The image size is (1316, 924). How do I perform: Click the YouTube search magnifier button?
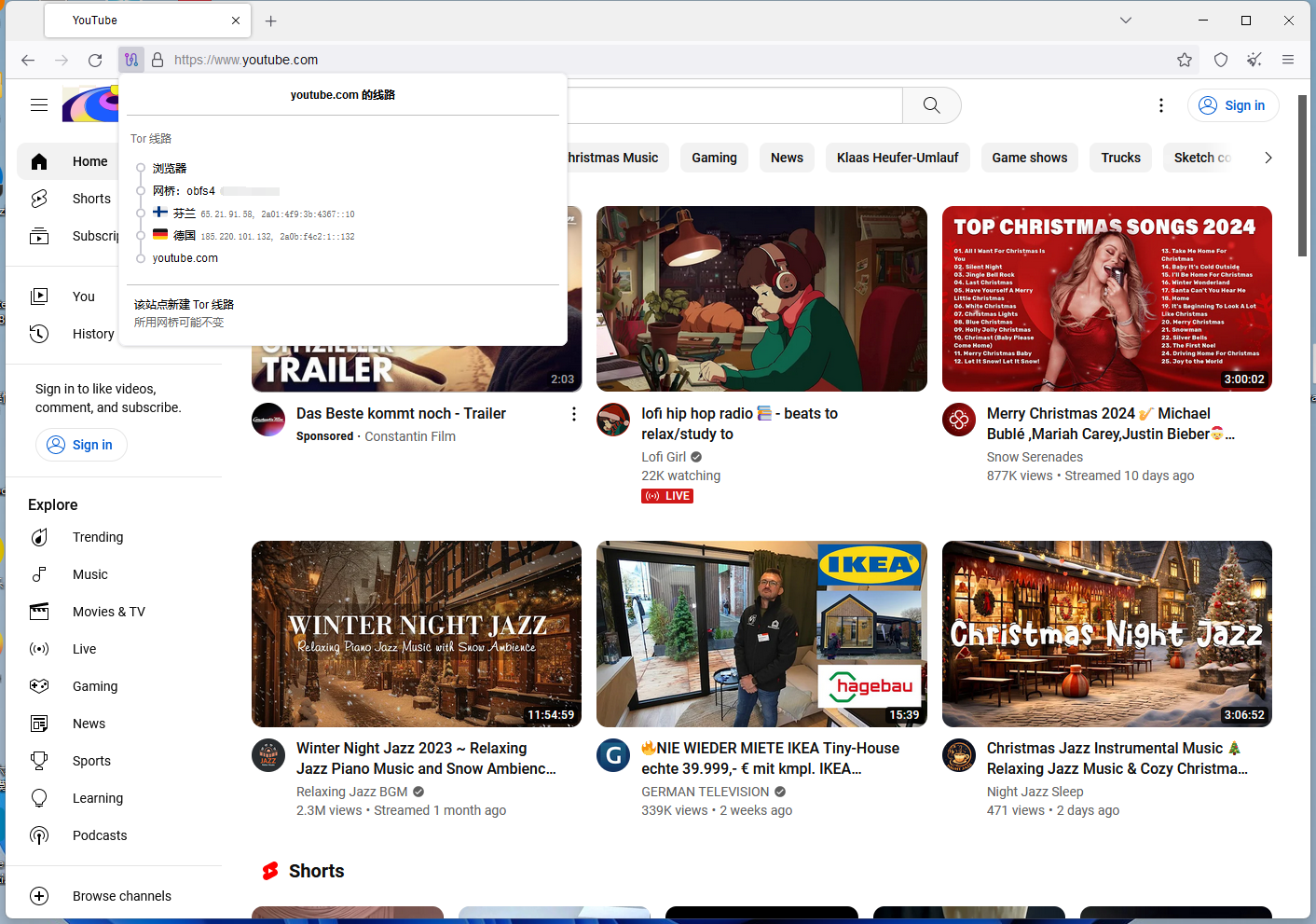click(x=932, y=105)
